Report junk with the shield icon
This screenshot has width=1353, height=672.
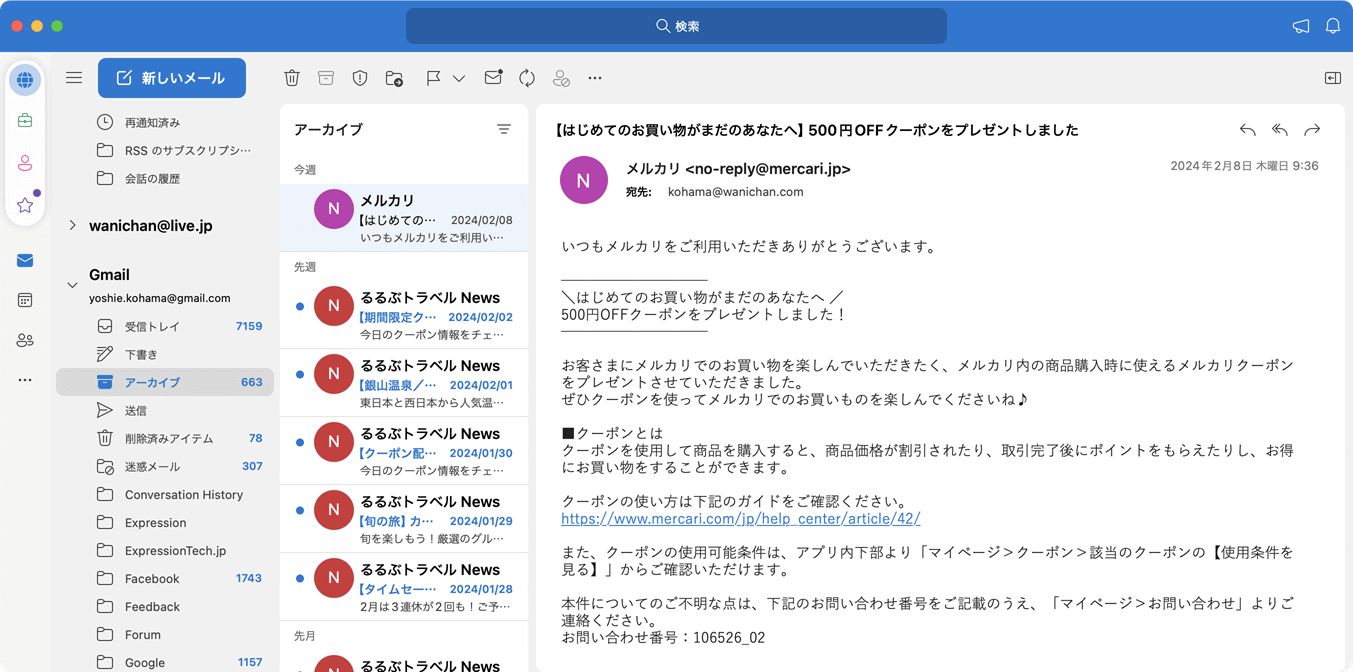[x=360, y=78]
